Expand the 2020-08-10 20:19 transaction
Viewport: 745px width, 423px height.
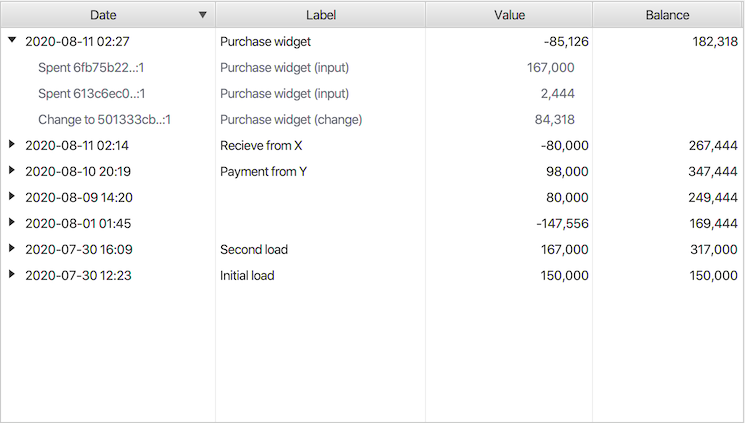(12, 171)
